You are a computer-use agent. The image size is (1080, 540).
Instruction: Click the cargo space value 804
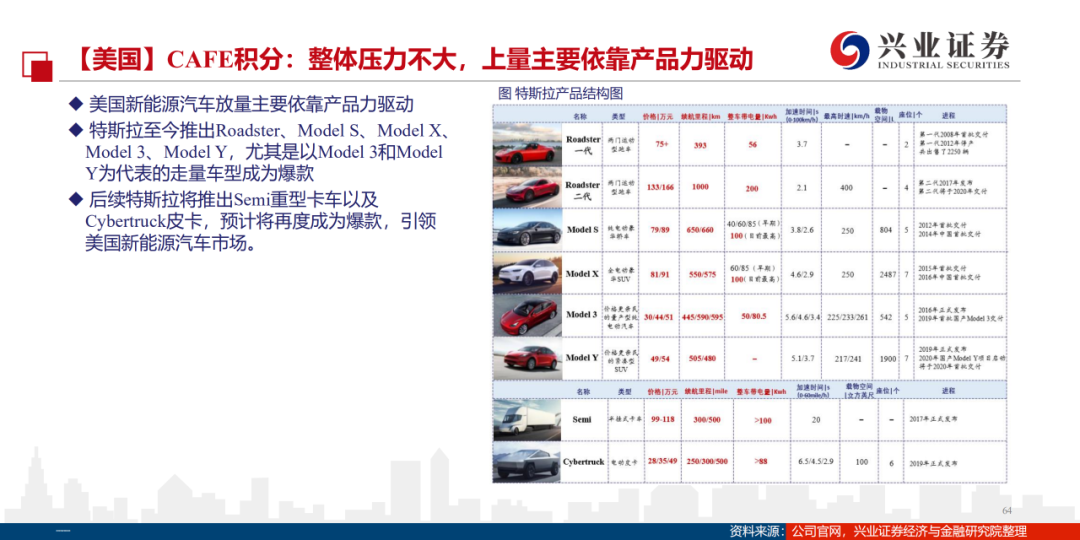[886, 230]
